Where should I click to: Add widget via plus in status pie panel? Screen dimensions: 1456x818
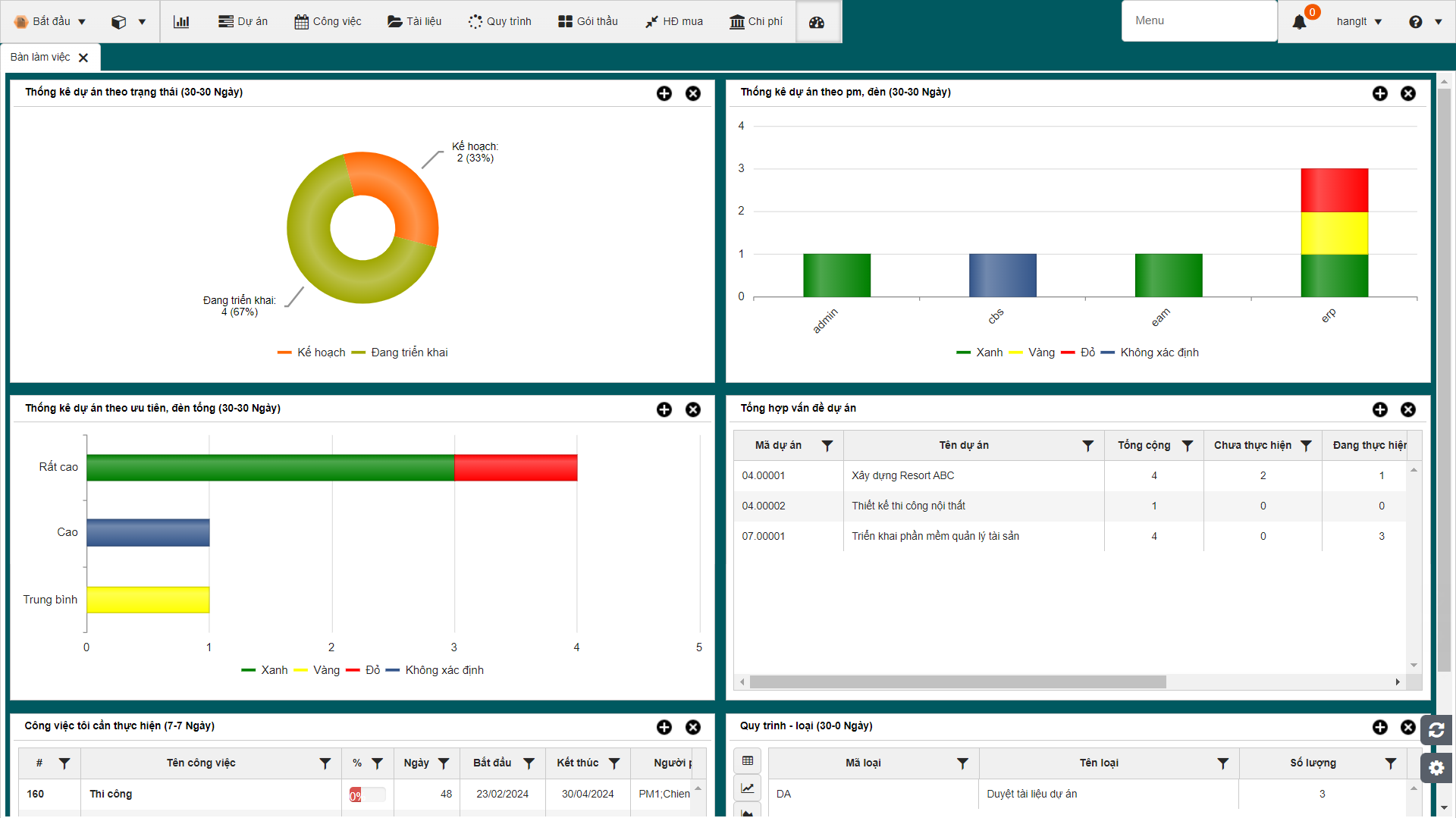pos(664,93)
